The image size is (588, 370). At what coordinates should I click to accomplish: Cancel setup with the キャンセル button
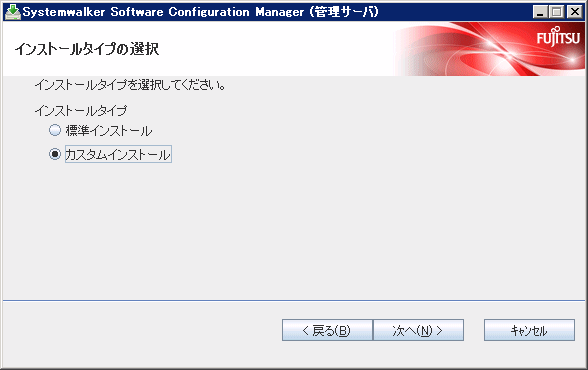[529, 330]
